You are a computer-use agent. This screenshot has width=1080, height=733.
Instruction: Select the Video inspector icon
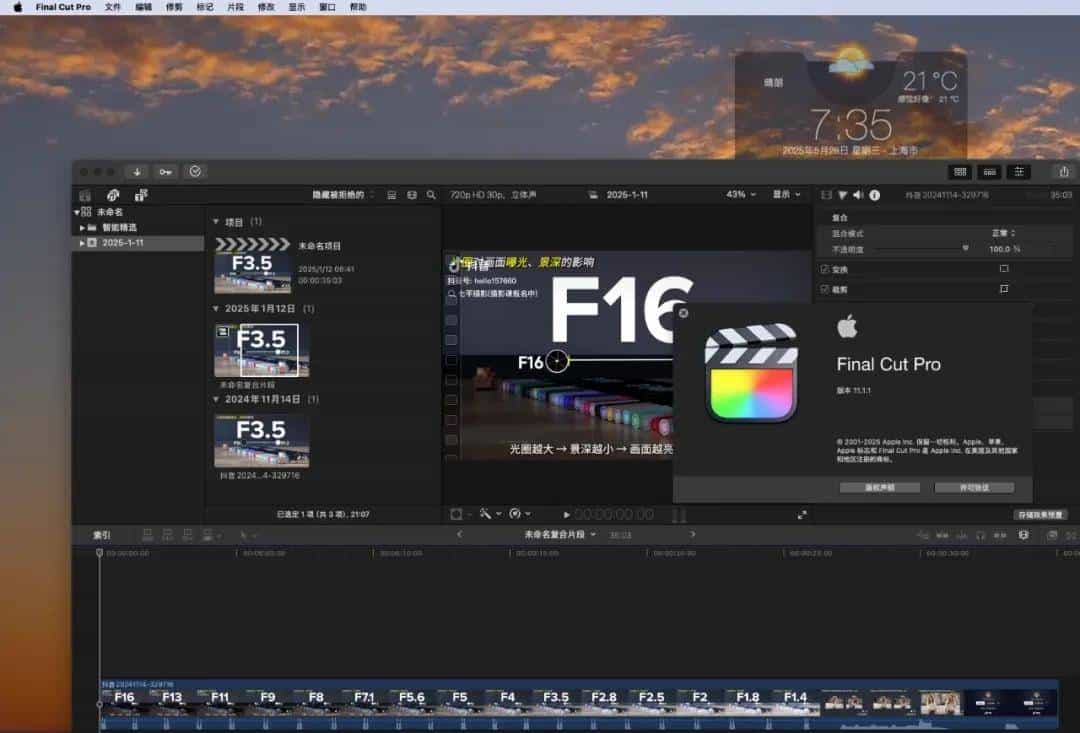826,195
